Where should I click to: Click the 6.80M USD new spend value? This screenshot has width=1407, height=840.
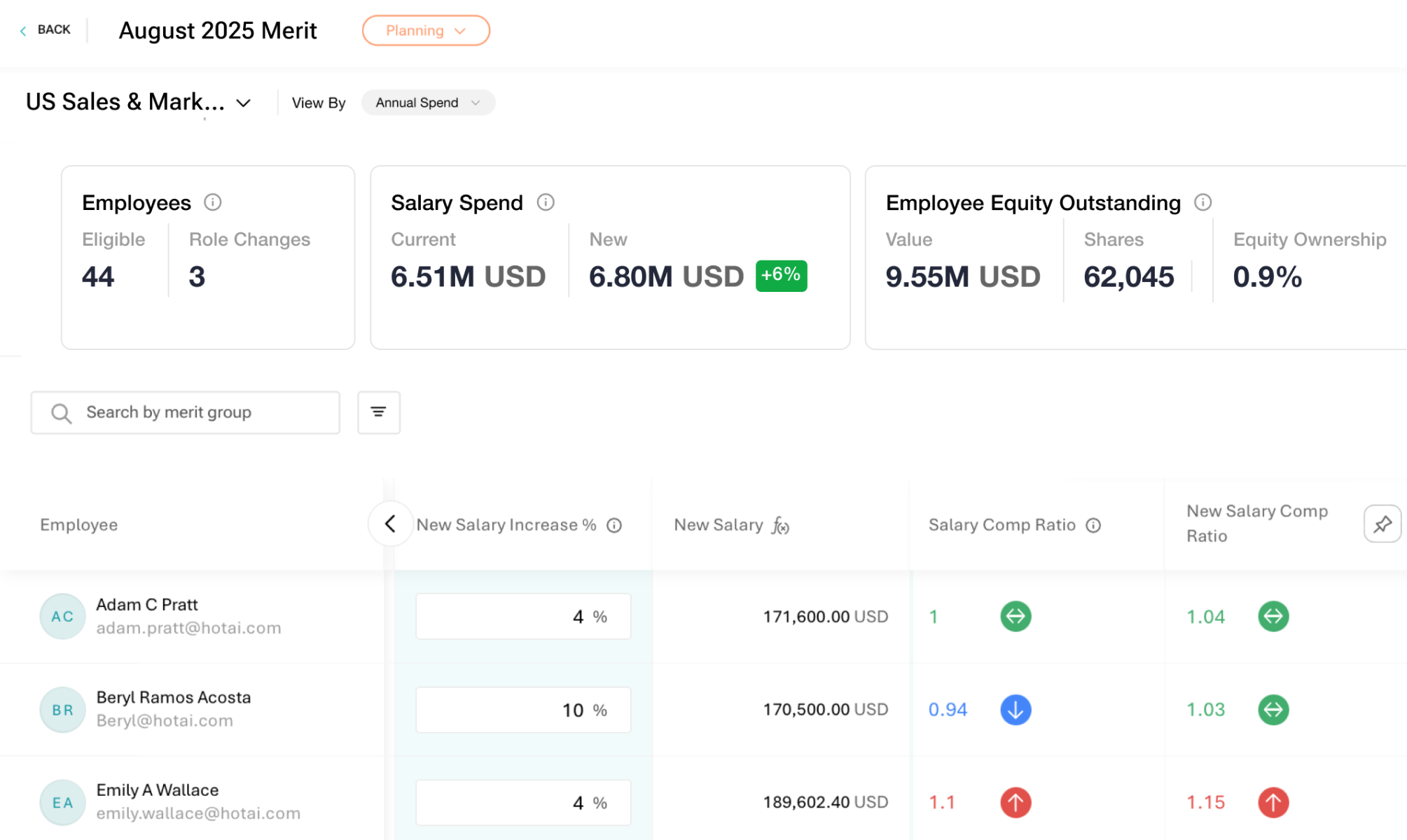coord(666,277)
